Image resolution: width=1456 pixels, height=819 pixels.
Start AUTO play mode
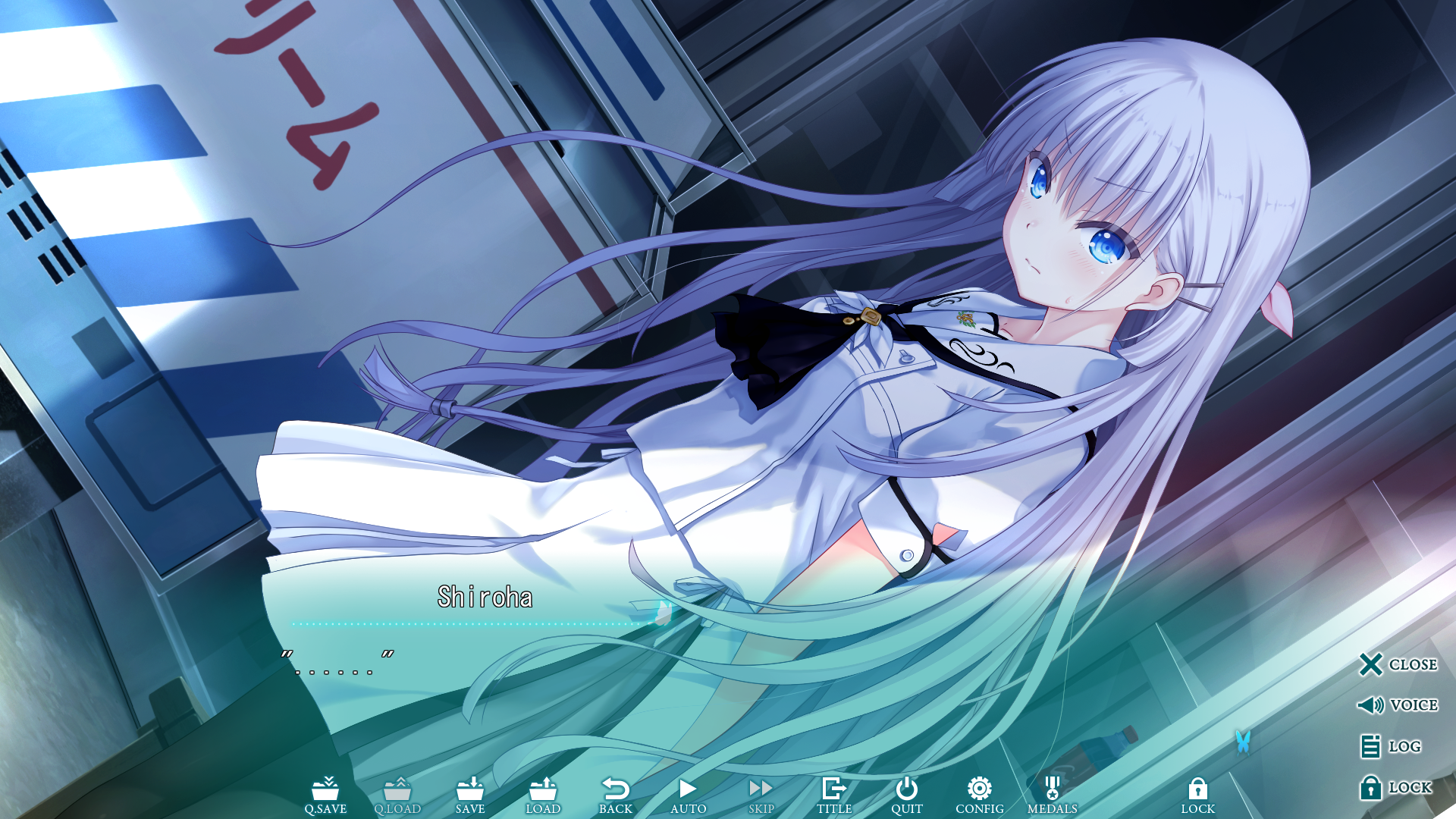click(x=688, y=795)
